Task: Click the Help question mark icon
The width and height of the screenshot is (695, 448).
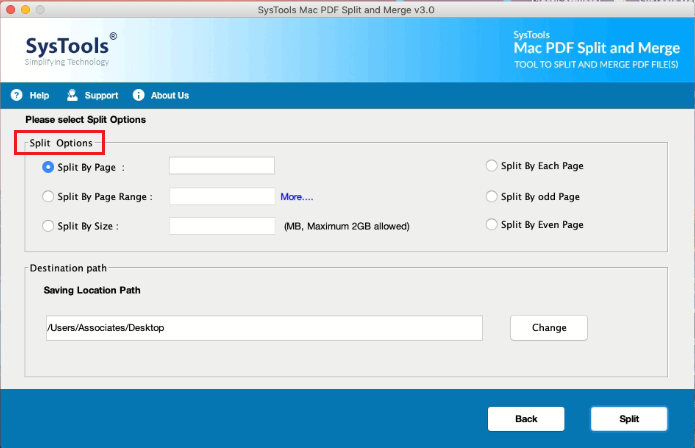Action: coord(16,96)
